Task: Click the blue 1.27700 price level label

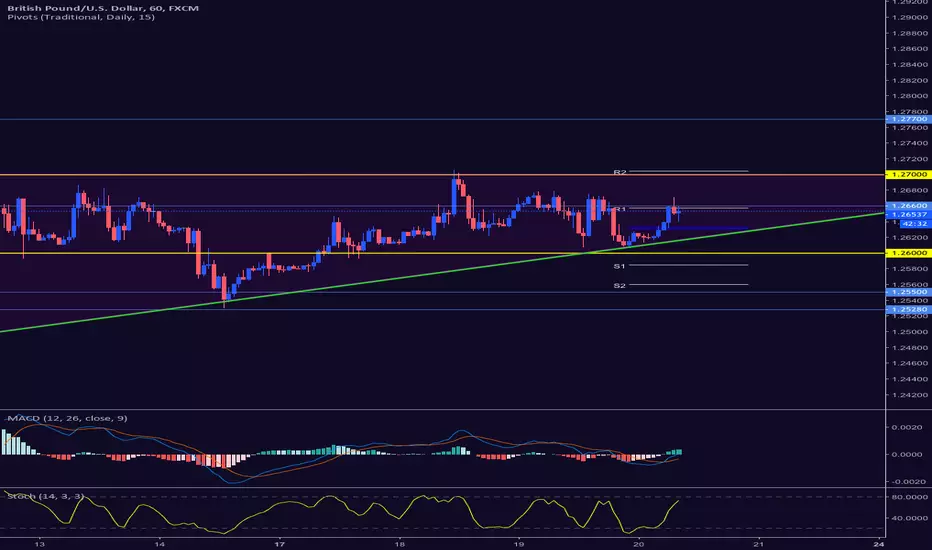Action: [x=909, y=120]
